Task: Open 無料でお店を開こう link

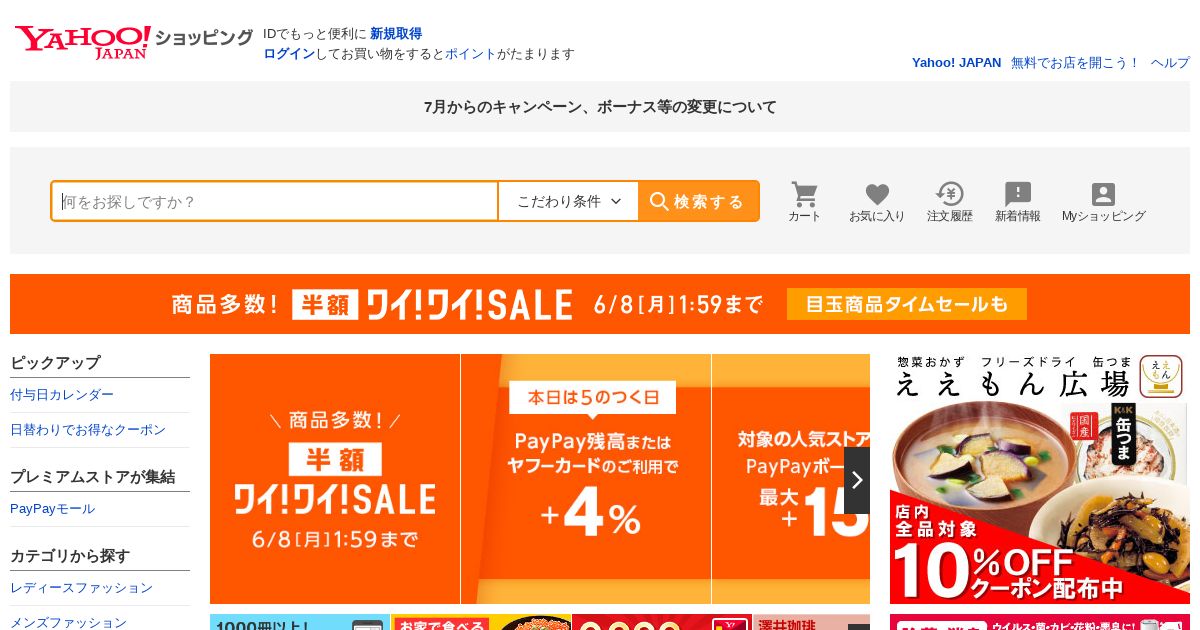Action: [x=1075, y=62]
